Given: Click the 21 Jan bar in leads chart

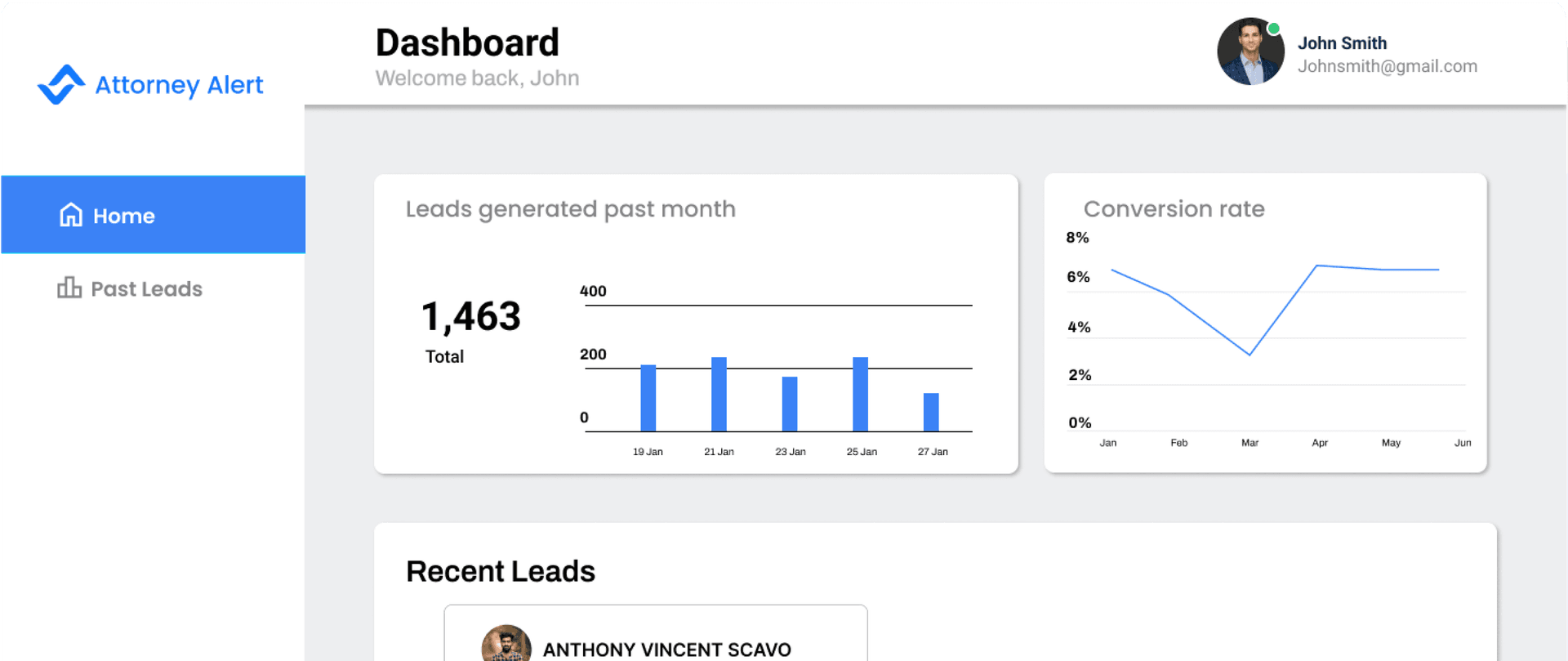Looking at the screenshot, I should coord(719,394).
